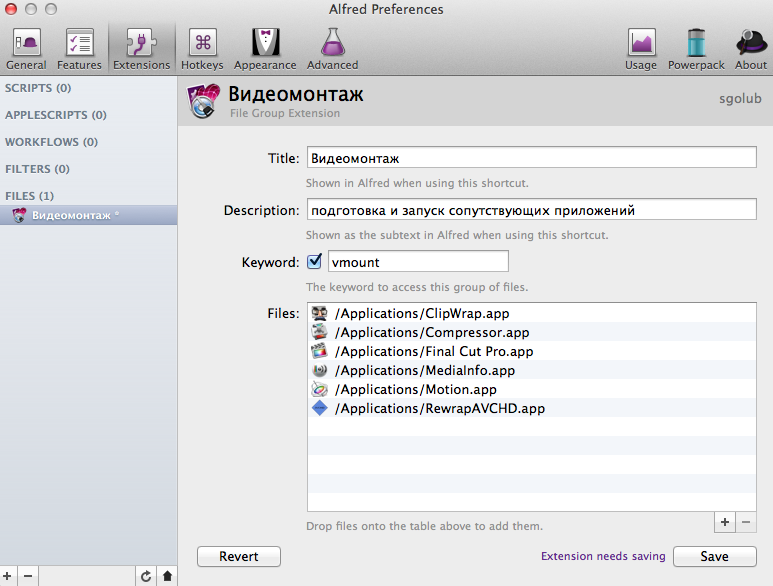The height and width of the screenshot is (586, 773).
Task: Remove file with the files minus button
Action: 746,522
